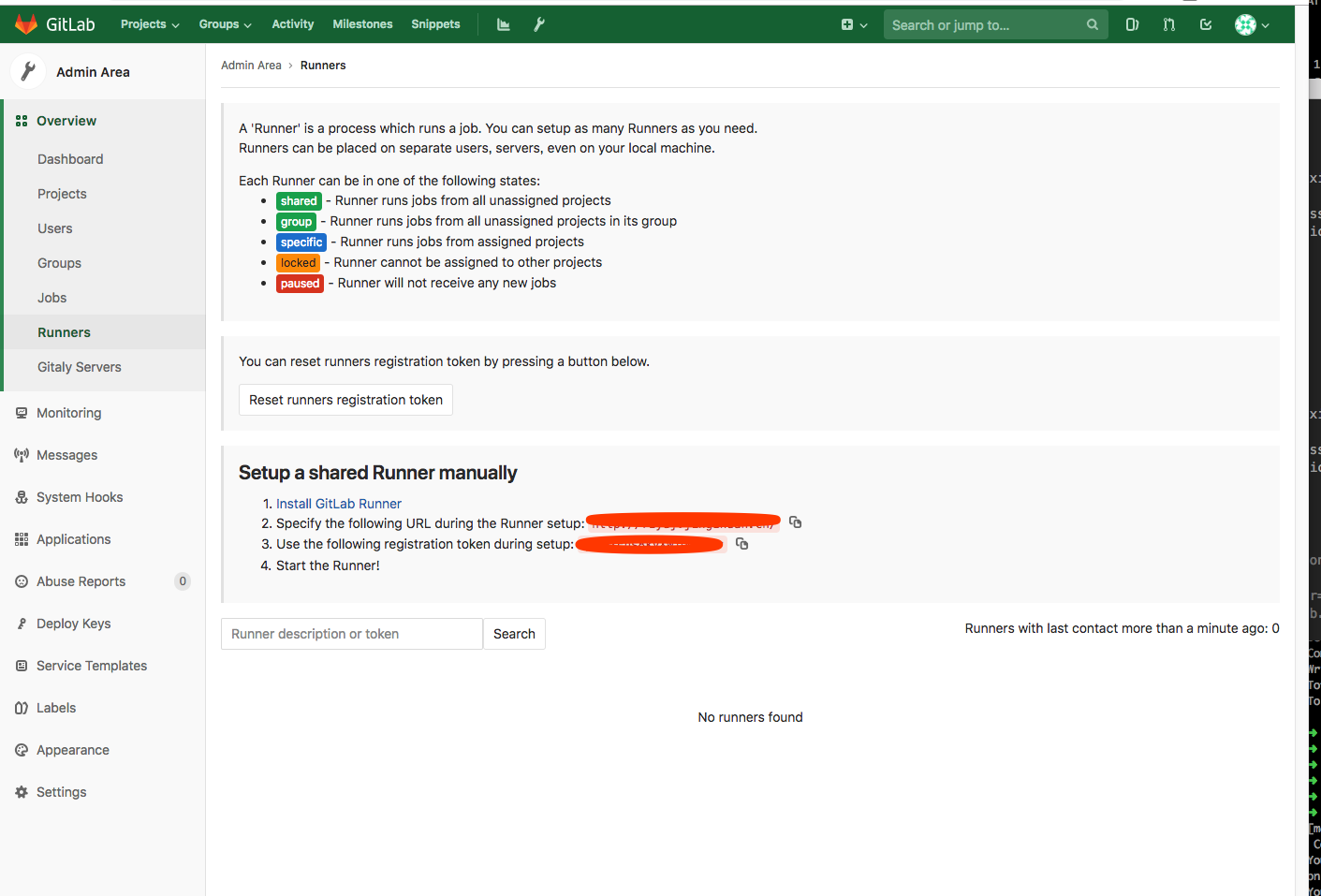1321x896 pixels.
Task: Expand the user avatar menu
Action: click(1252, 23)
